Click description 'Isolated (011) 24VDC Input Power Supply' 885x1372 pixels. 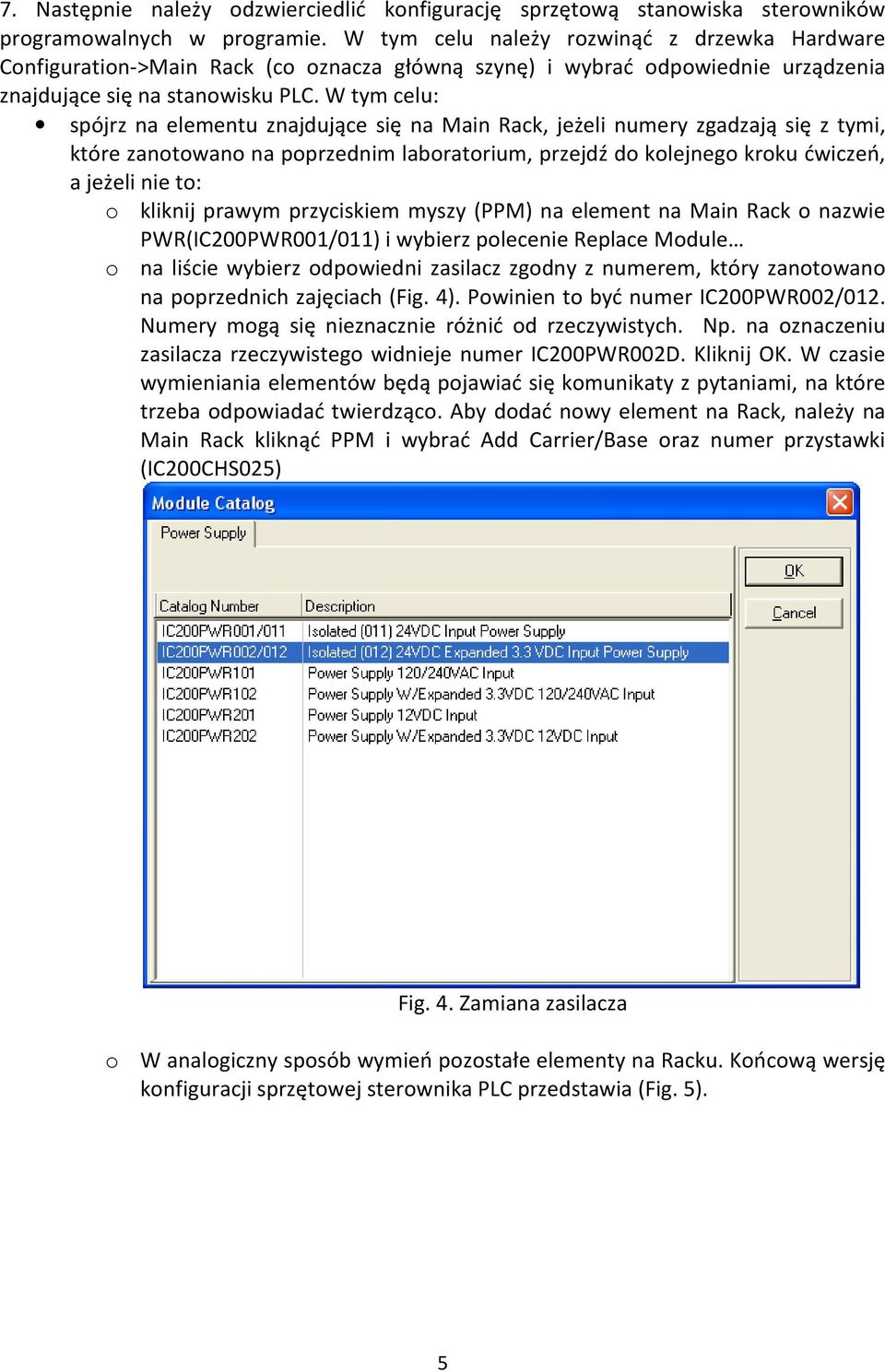point(436,631)
